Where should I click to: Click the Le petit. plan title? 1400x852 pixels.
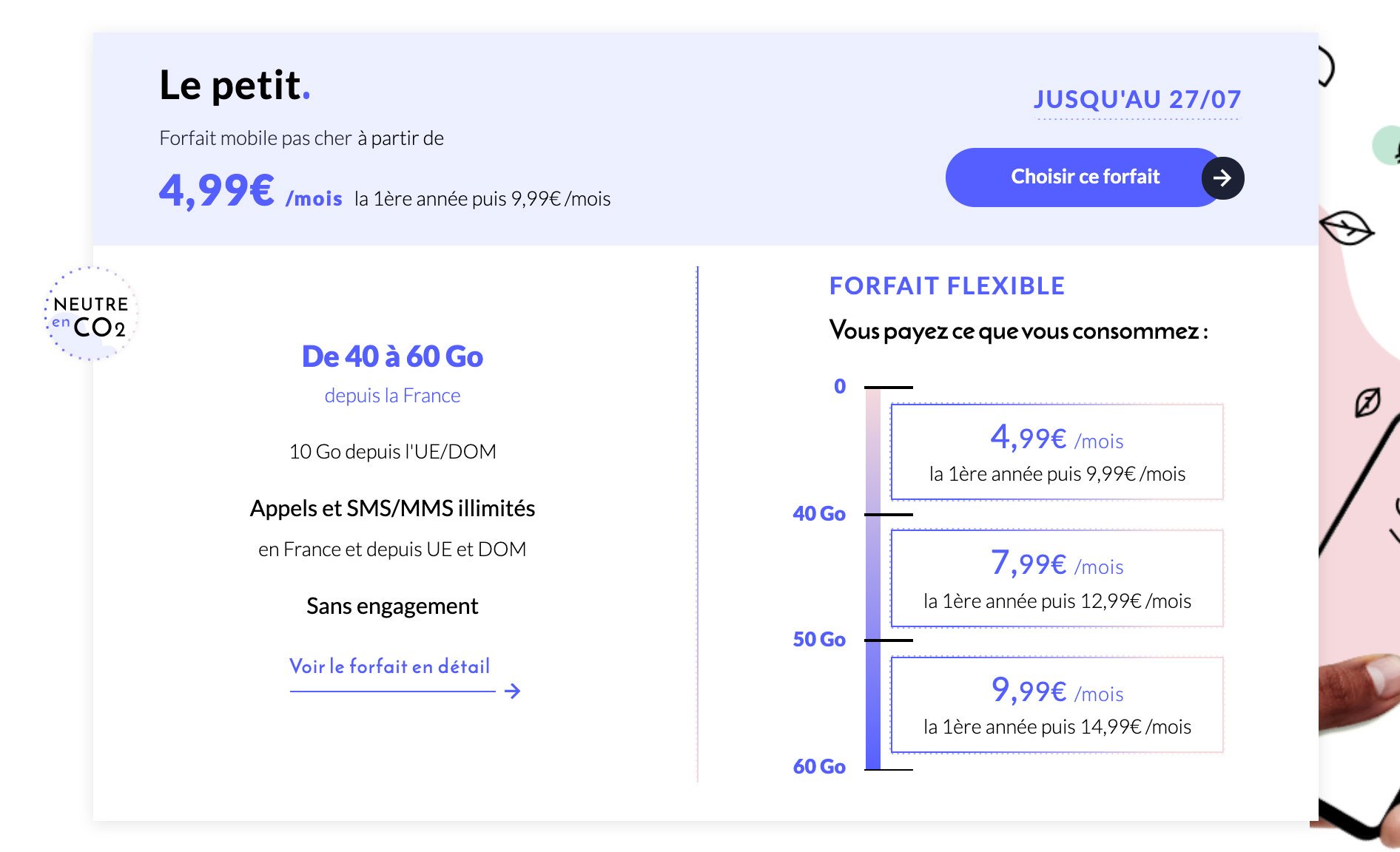point(235,85)
